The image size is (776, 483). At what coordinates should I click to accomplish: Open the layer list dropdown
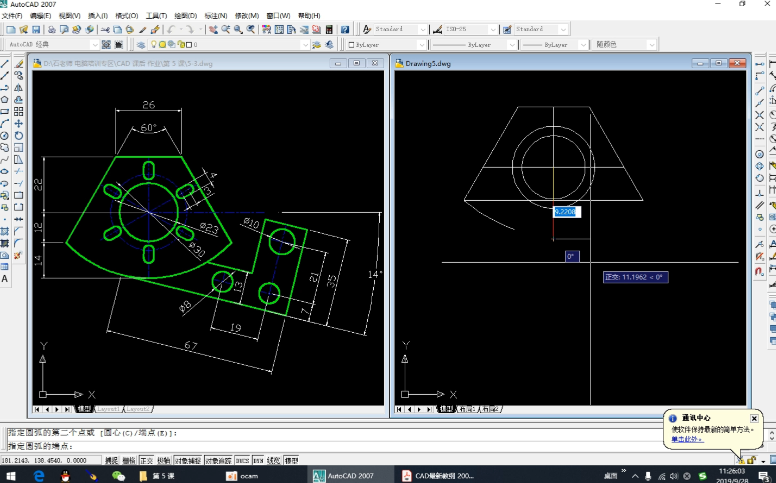305,45
